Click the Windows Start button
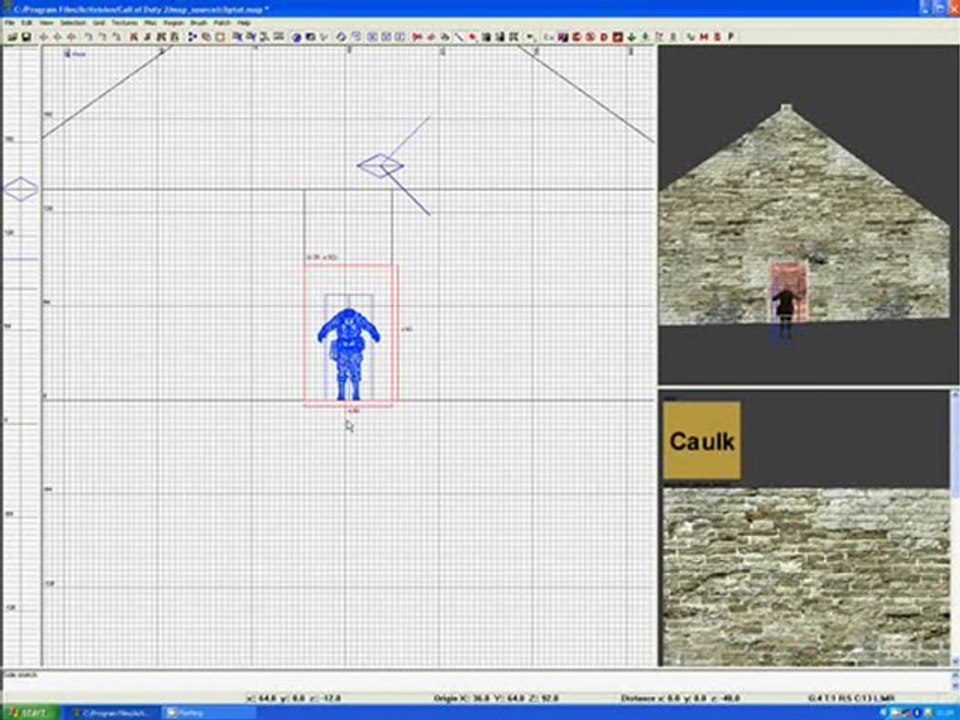This screenshot has width=960, height=720. click(x=29, y=713)
